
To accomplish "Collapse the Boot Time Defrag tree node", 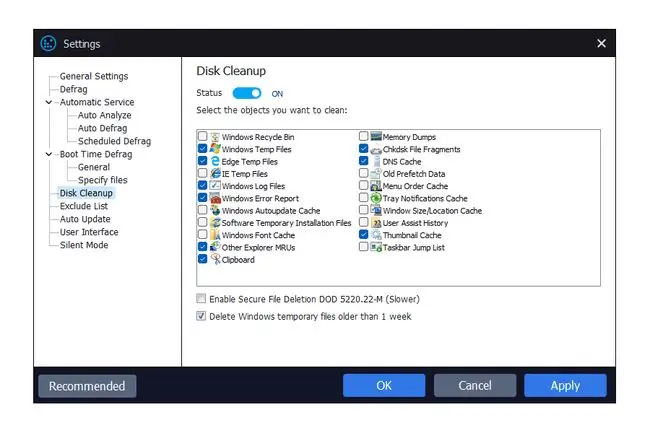I will [49, 154].
